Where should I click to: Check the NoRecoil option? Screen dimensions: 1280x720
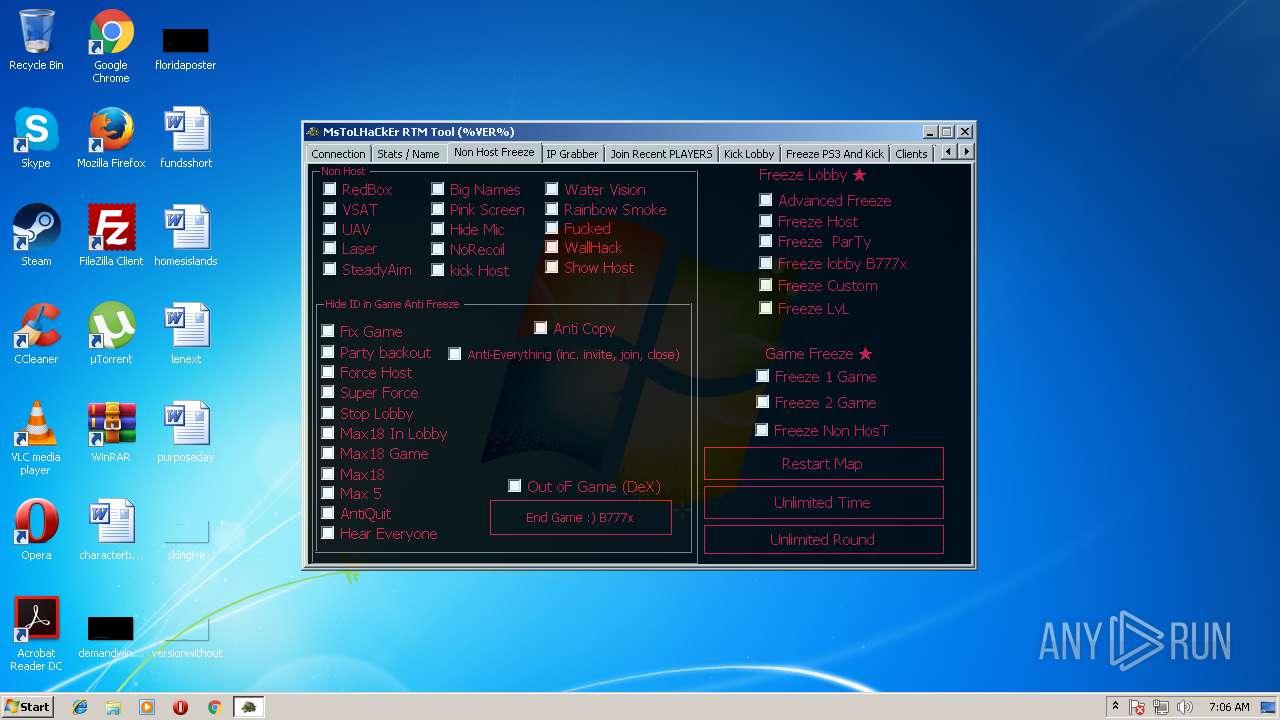click(438, 249)
